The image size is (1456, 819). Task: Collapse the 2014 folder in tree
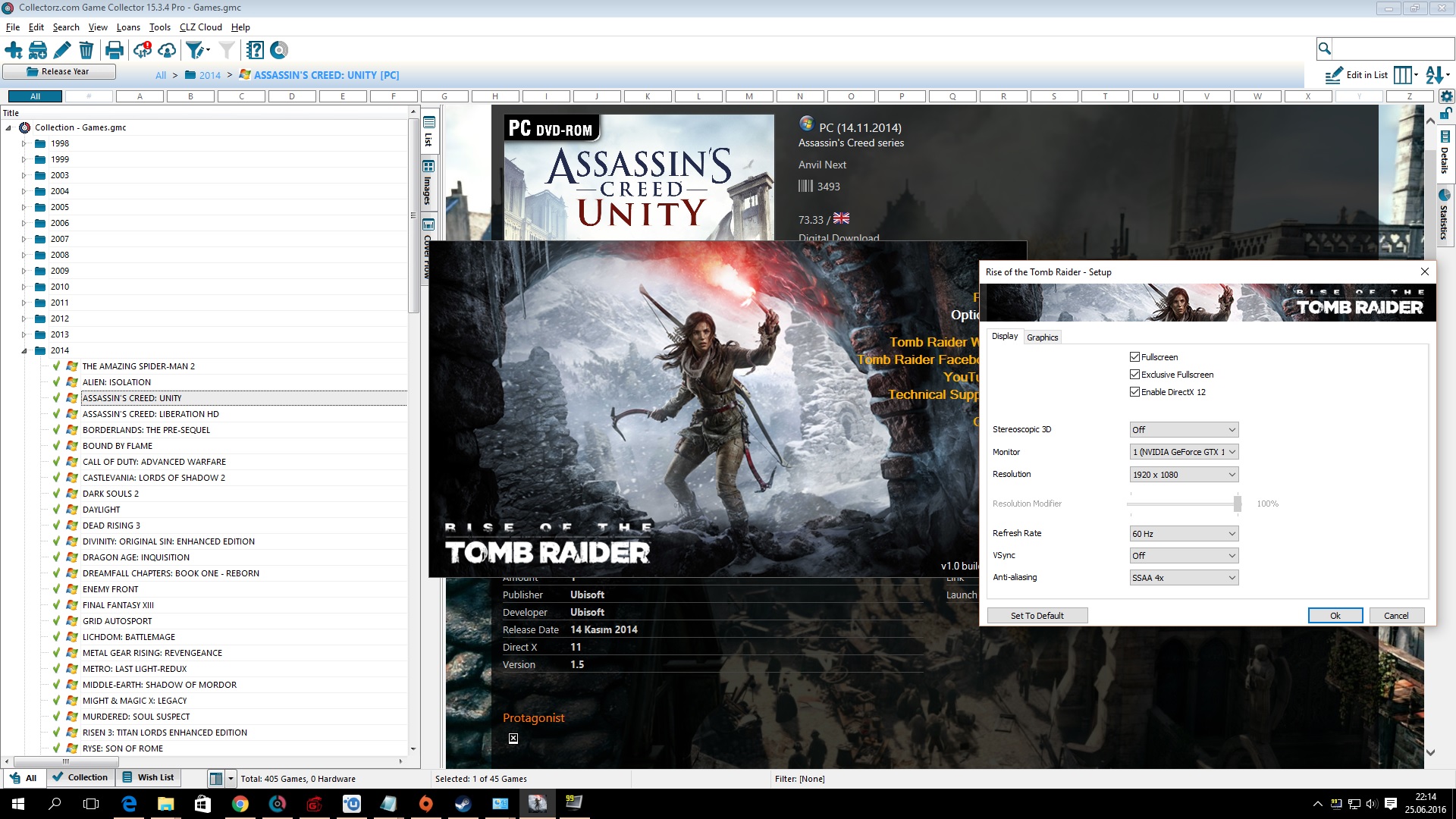(24, 350)
